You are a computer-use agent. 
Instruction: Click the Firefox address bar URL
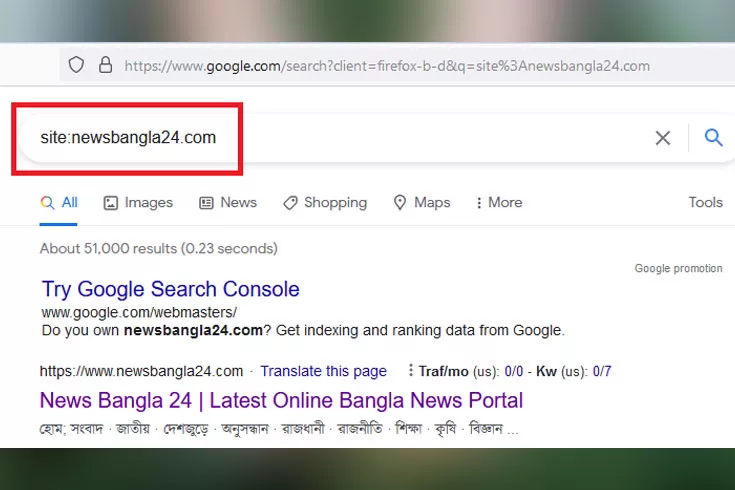[387, 66]
